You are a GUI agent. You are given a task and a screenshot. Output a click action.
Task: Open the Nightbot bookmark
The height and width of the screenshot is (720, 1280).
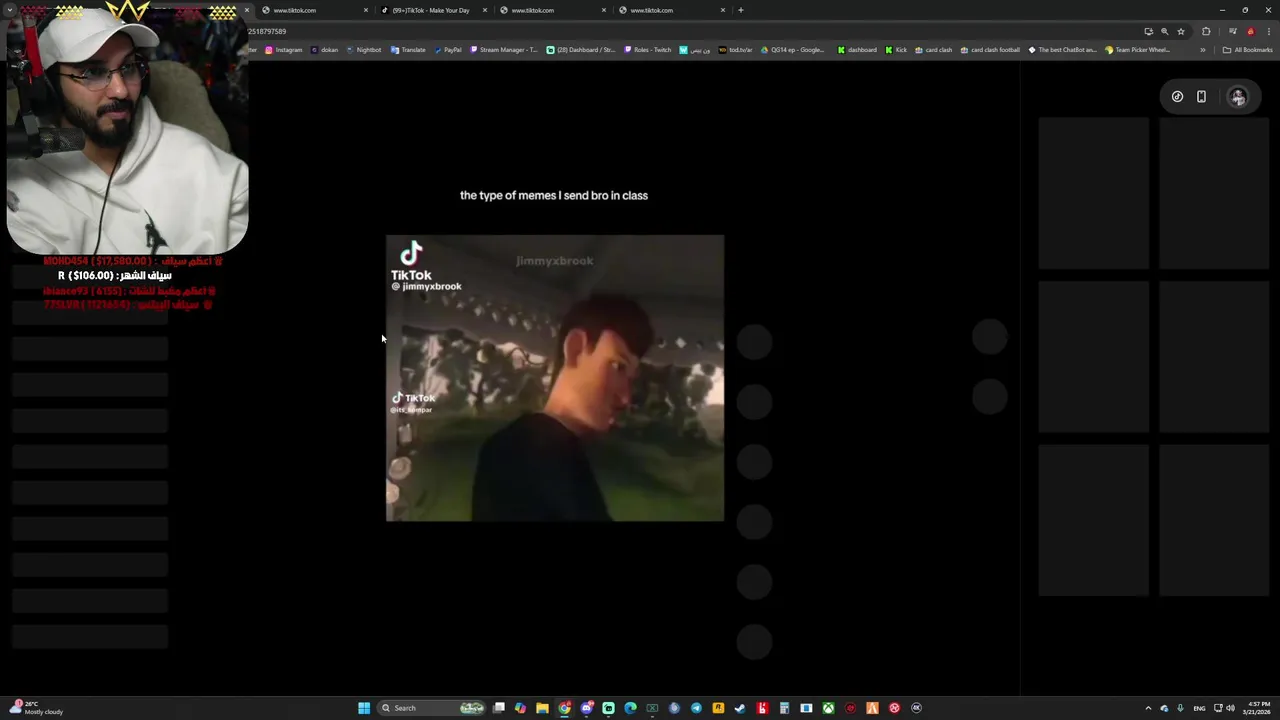[364, 50]
